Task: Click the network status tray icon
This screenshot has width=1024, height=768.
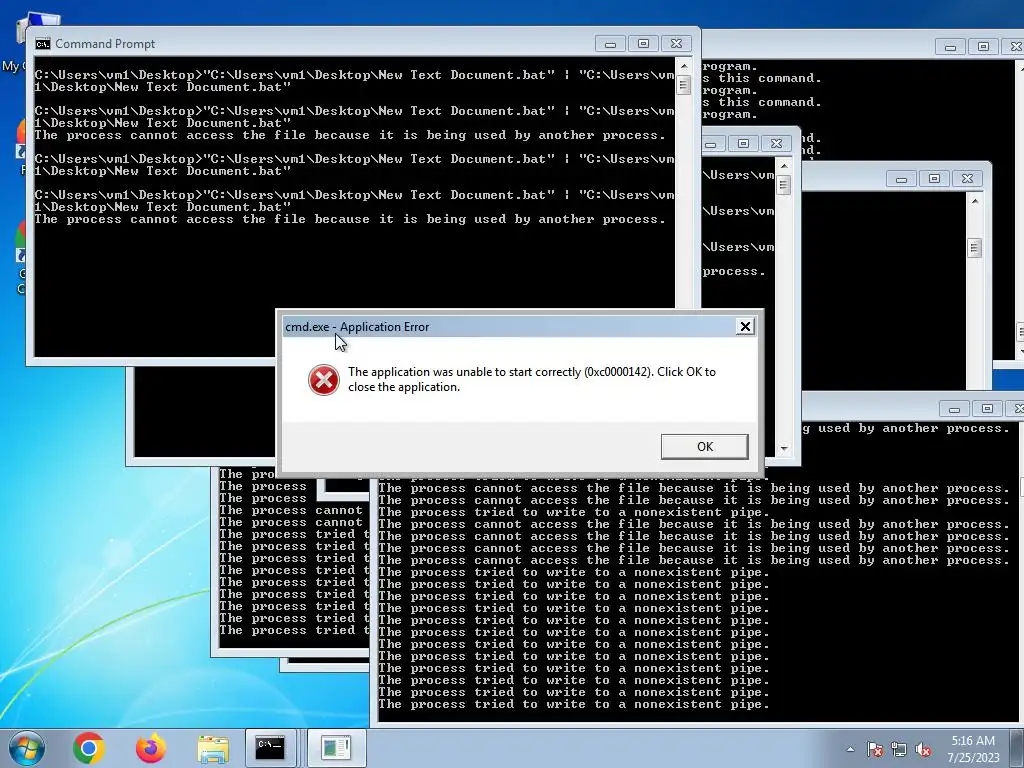Action: click(899, 749)
